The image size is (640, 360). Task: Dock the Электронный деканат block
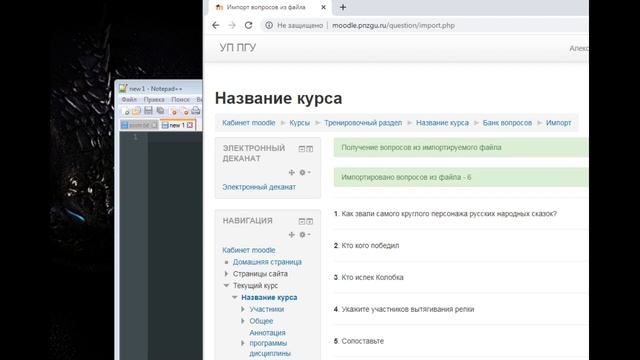[x=310, y=149]
